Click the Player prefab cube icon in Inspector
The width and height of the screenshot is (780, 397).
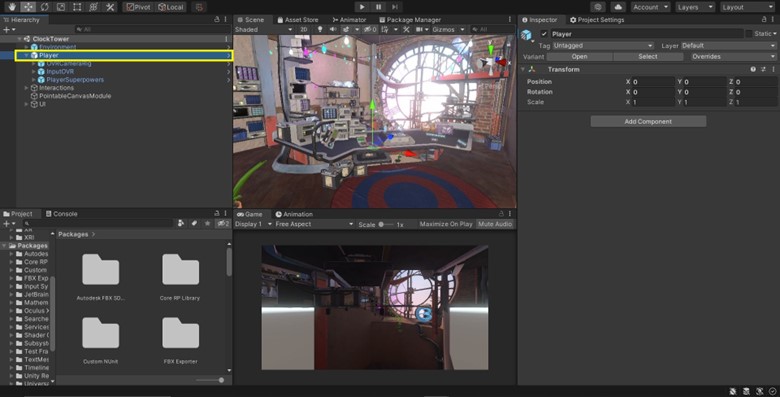coord(526,34)
